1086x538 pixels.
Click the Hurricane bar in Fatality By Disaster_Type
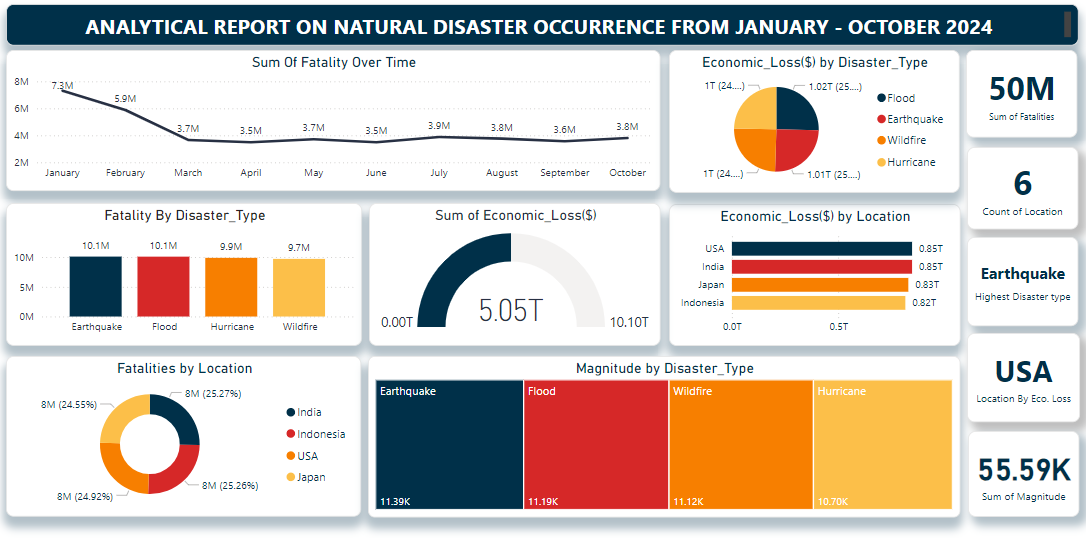[231, 287]
